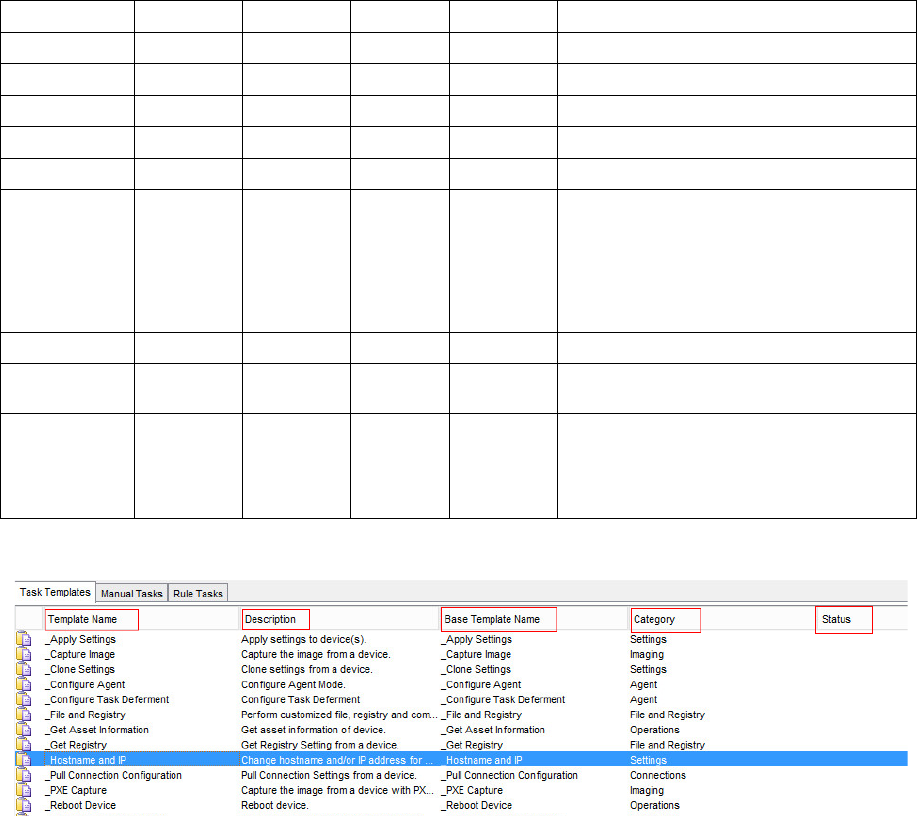Select the _Pull Connection Configuration template name
The image size is (917, 816).
click(x=113, y=776)
